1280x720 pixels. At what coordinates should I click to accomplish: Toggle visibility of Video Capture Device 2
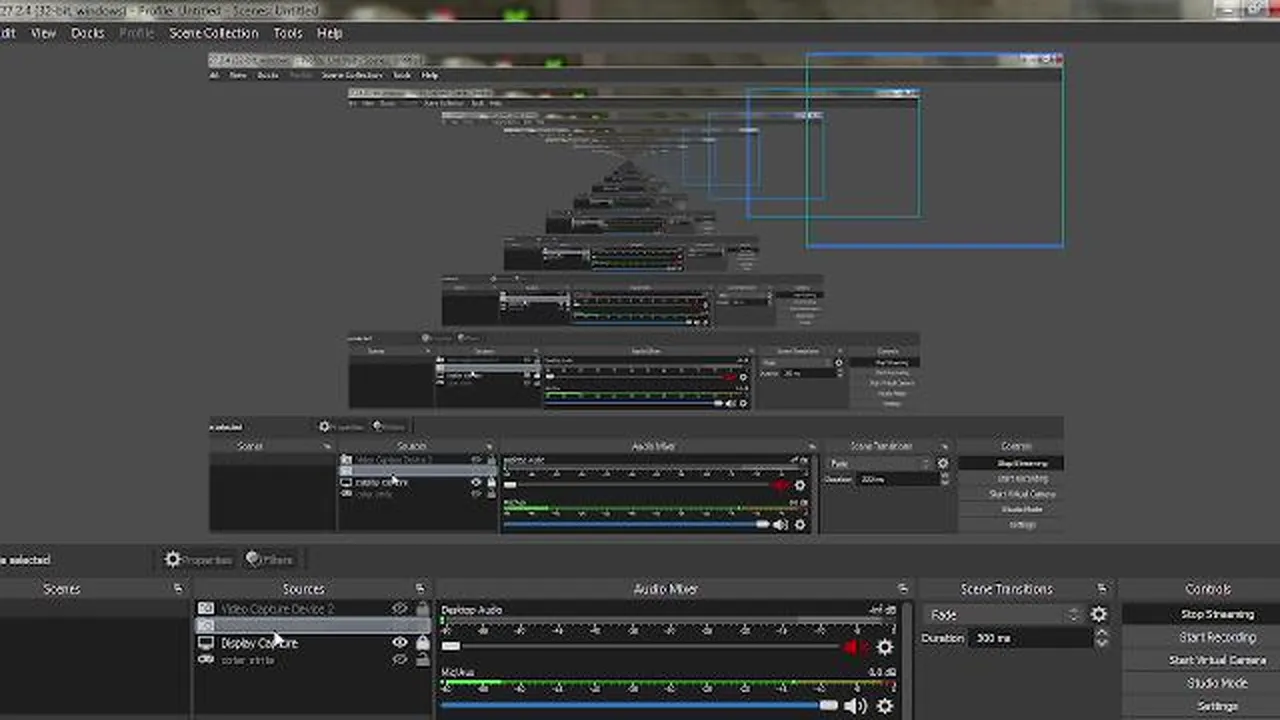point(400,608)
